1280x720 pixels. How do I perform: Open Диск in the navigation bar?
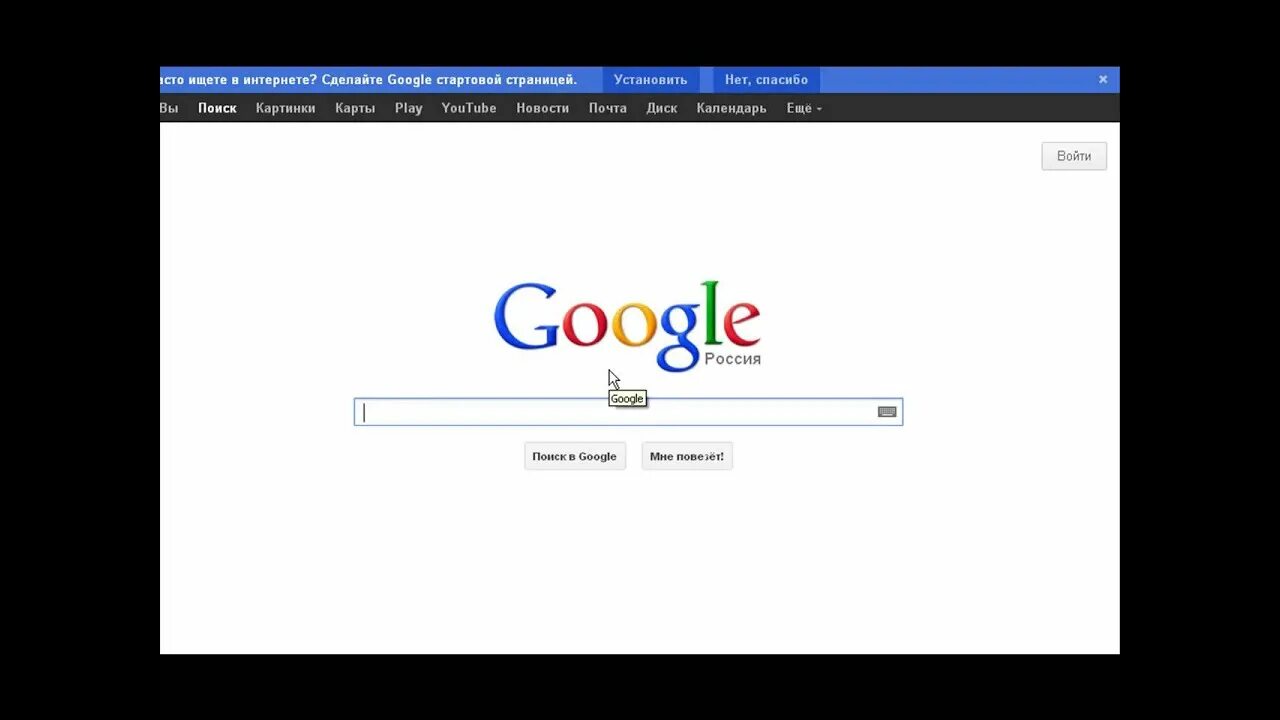pos(661,108)
